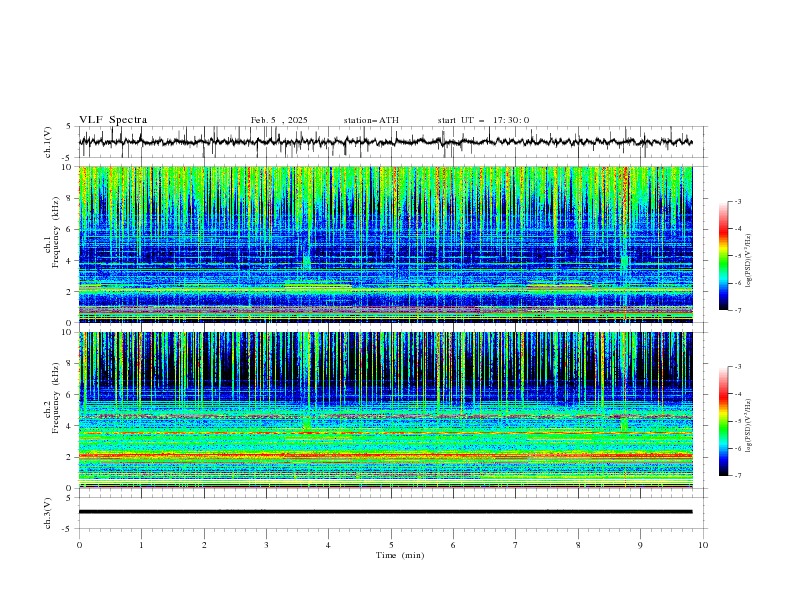Click the time axis tick label "5"

tap(391, 545)
